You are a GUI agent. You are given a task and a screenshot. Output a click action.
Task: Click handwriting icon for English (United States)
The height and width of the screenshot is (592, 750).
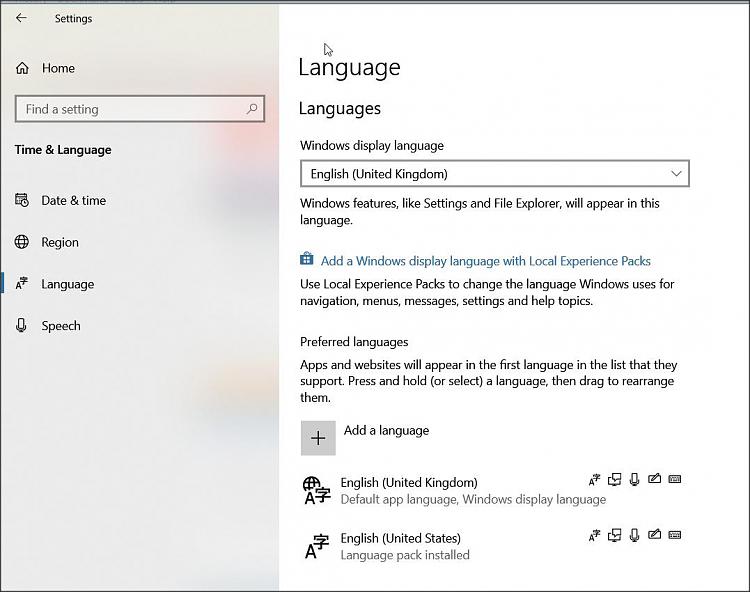click(x=654, y=534)
